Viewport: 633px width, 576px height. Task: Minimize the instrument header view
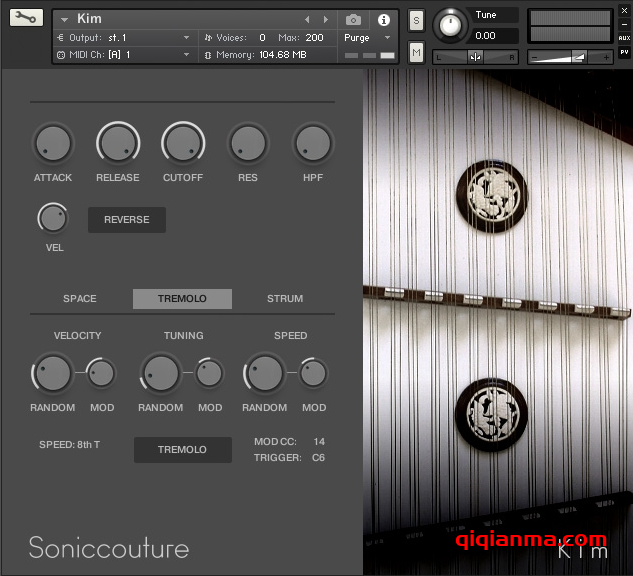(624, 24)
